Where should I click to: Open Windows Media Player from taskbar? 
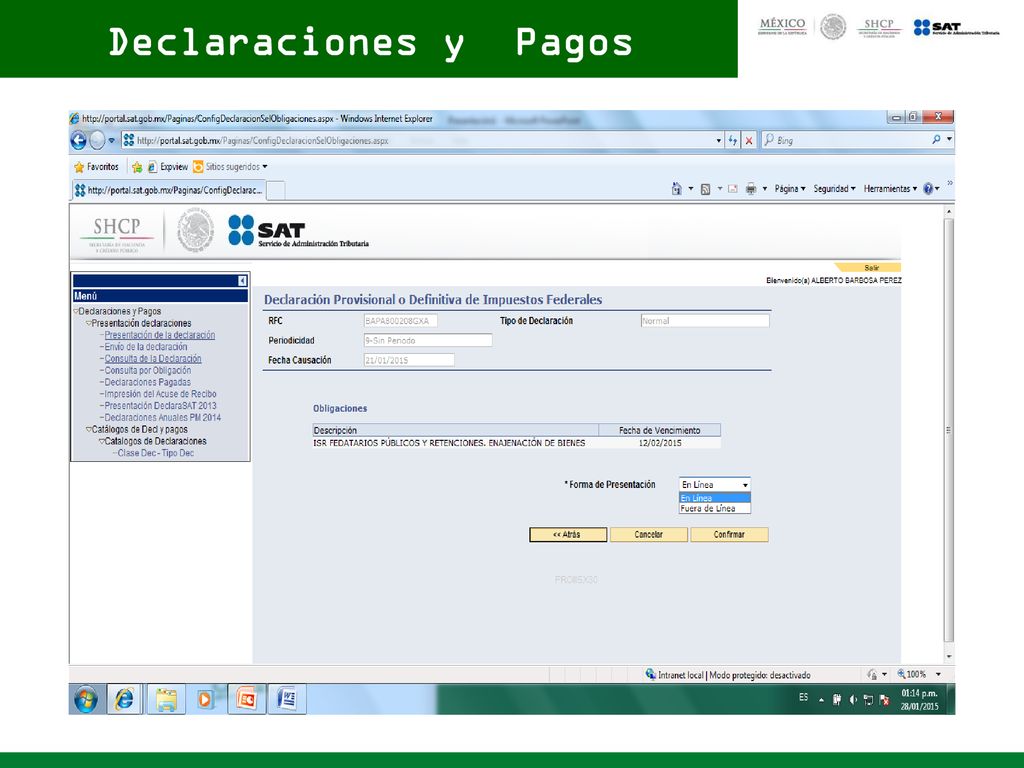[x=205, y=699]
